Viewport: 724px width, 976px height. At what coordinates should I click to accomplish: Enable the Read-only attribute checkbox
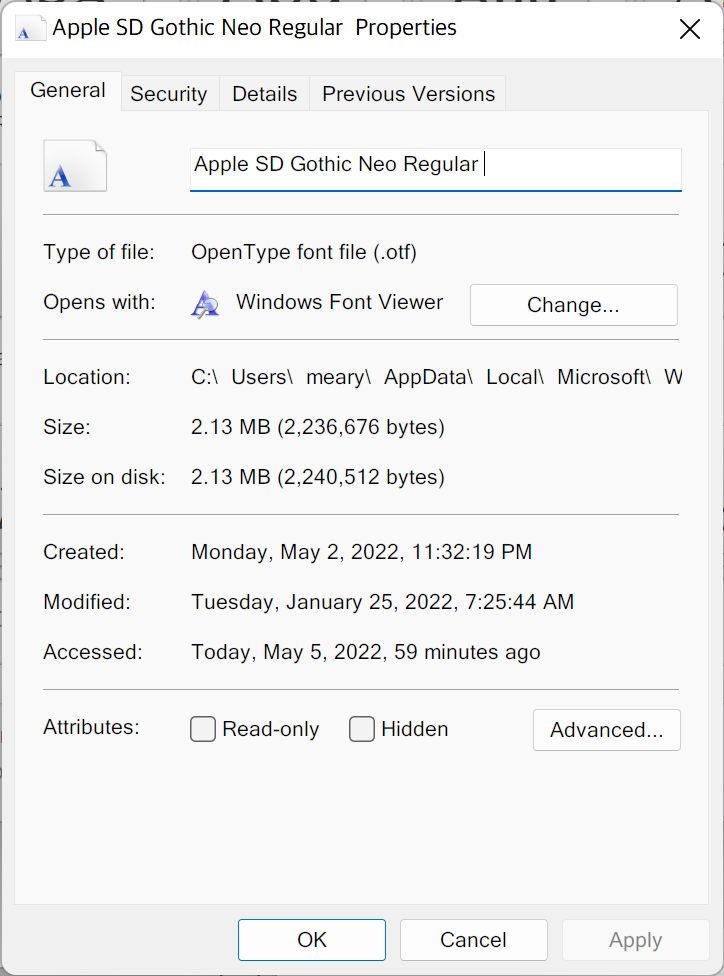click(203, 729)
